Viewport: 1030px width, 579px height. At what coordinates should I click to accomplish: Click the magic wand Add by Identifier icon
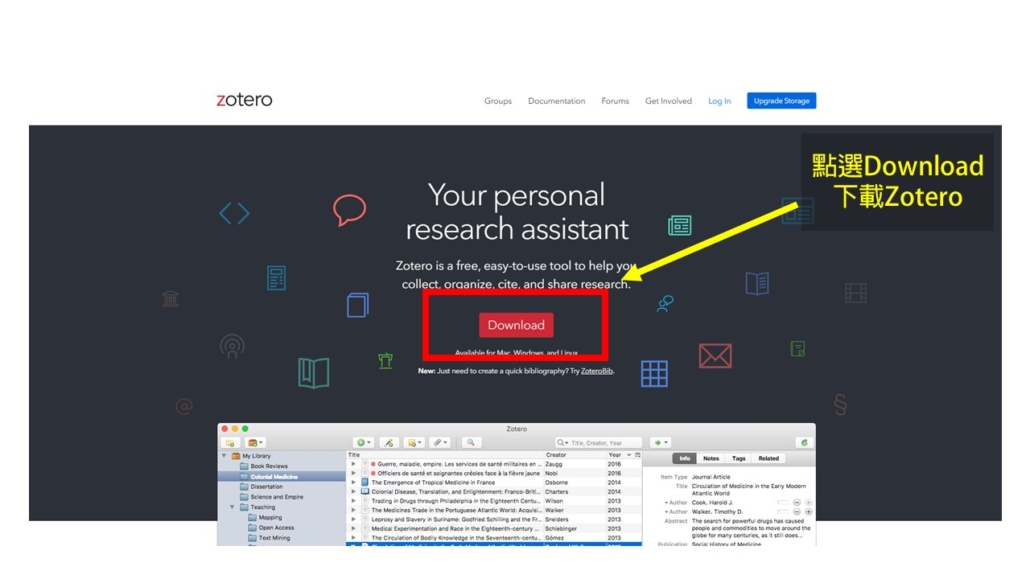click(389, 443)
